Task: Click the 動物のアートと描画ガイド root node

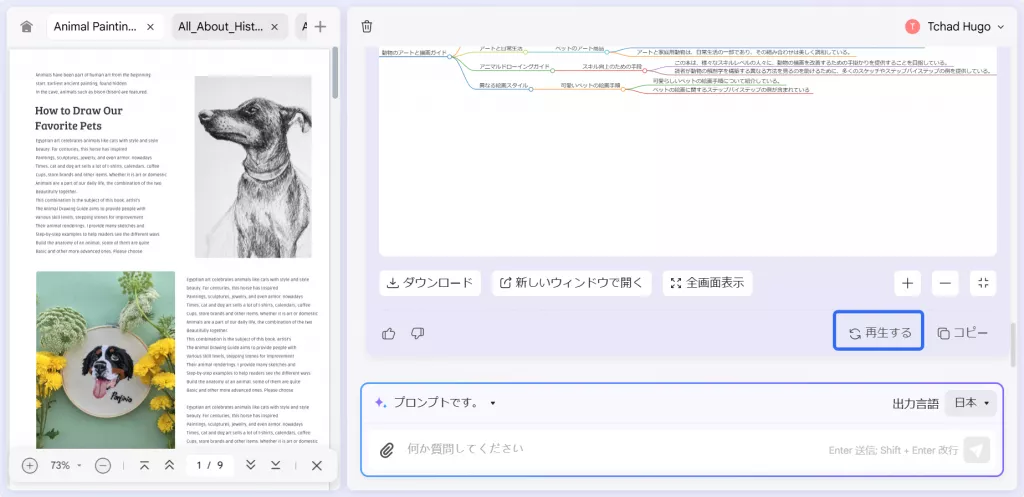Action: point(413,53)
